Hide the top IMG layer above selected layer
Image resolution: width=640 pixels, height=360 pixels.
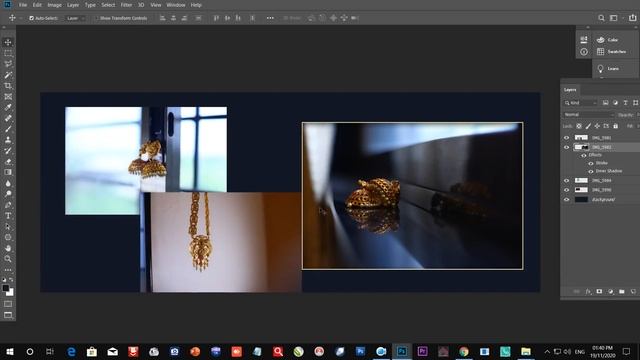567,138
